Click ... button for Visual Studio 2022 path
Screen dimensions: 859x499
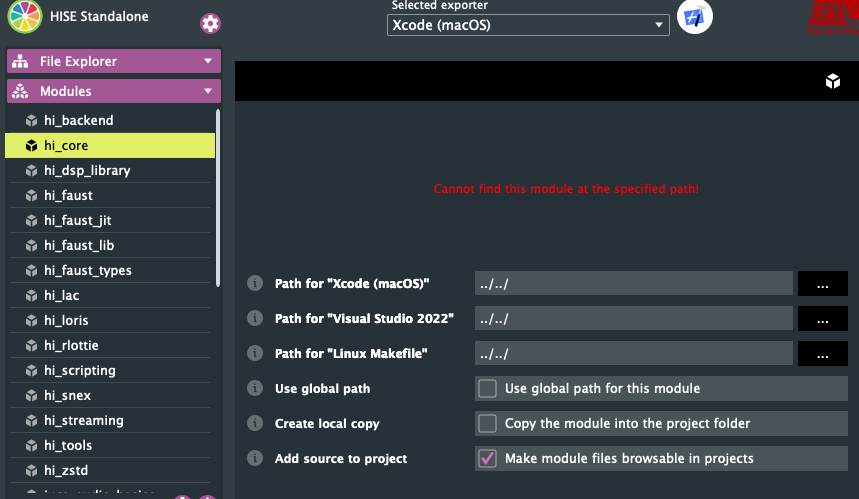tap(822, 319)
